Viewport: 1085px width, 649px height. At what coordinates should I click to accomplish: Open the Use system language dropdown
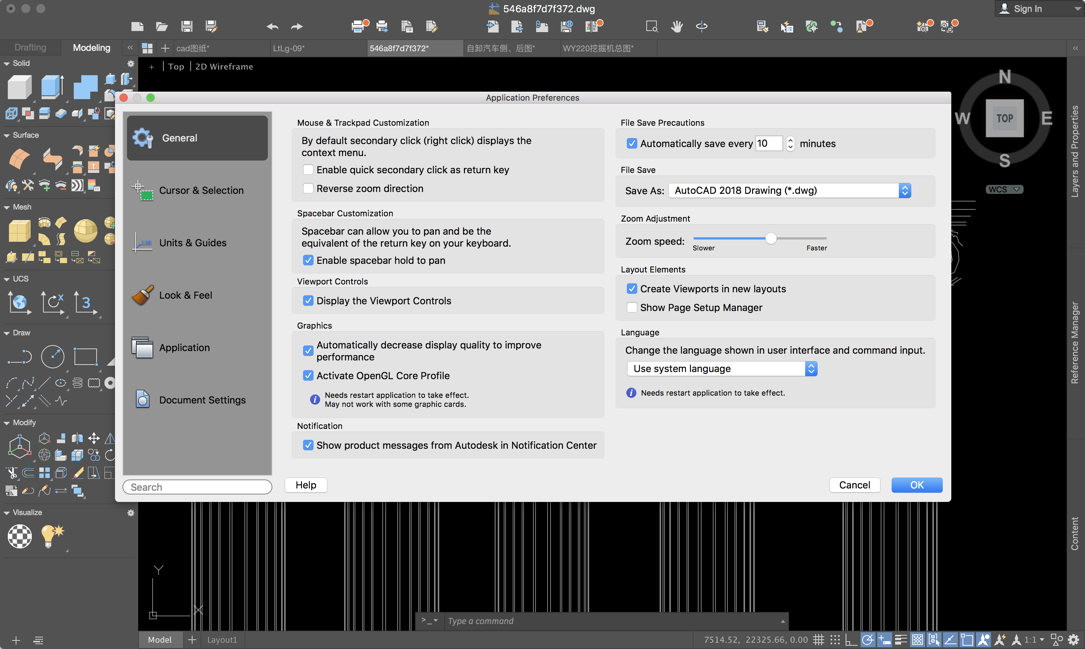click(x=811, y=368)
